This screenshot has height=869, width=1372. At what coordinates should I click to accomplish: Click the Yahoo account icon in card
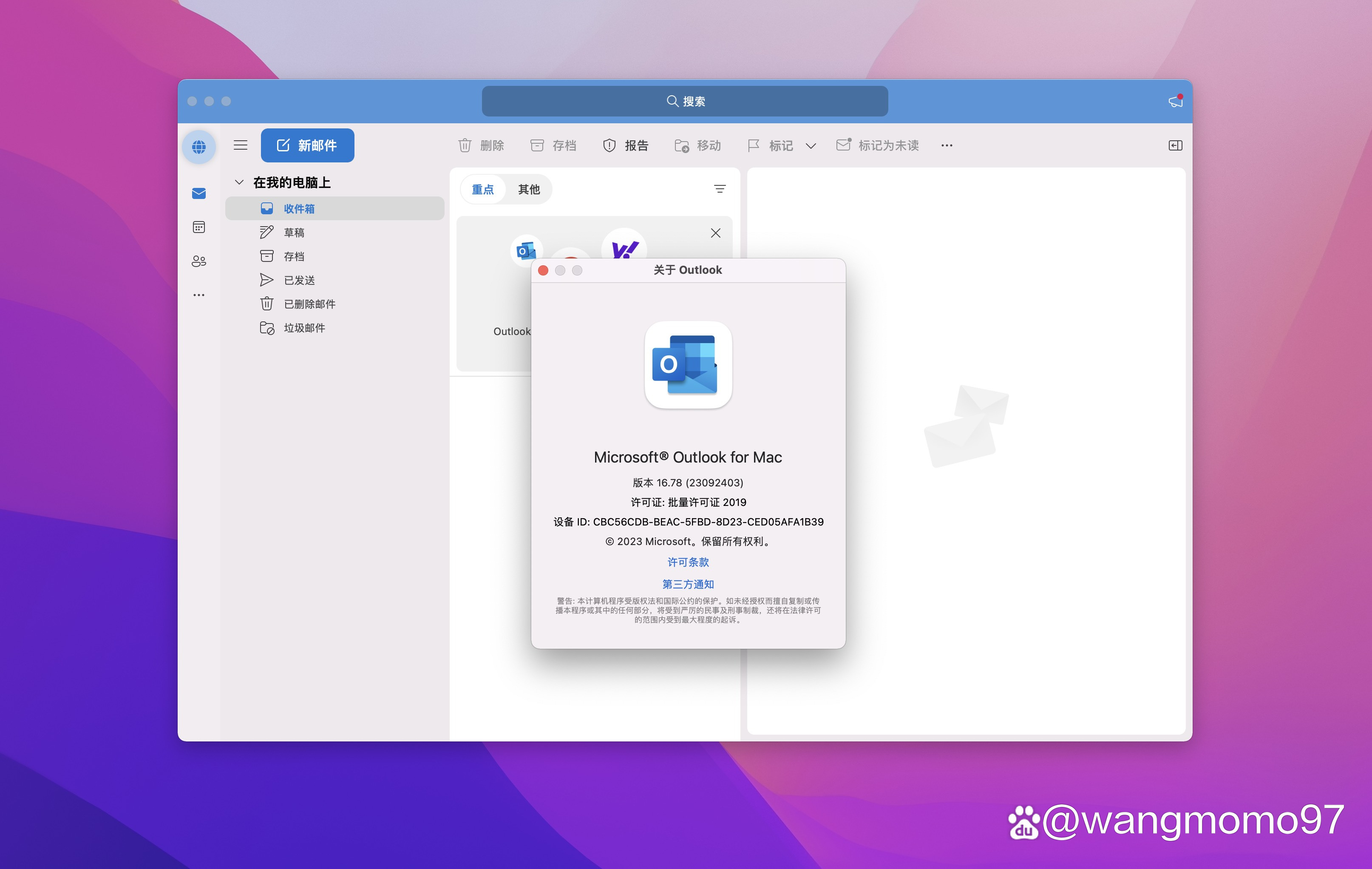coord(624,244)
